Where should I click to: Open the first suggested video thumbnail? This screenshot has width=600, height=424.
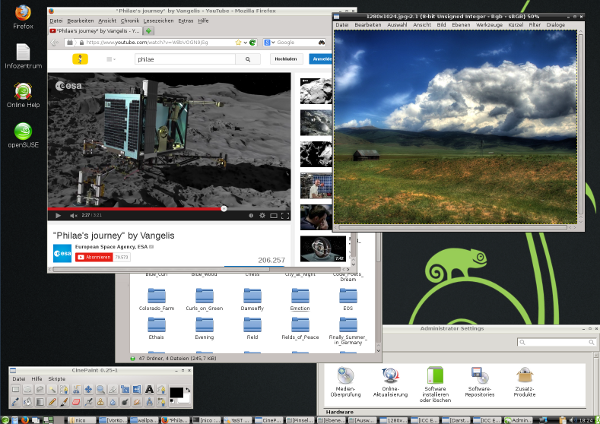pyautogui.click(x=316, y=91)
